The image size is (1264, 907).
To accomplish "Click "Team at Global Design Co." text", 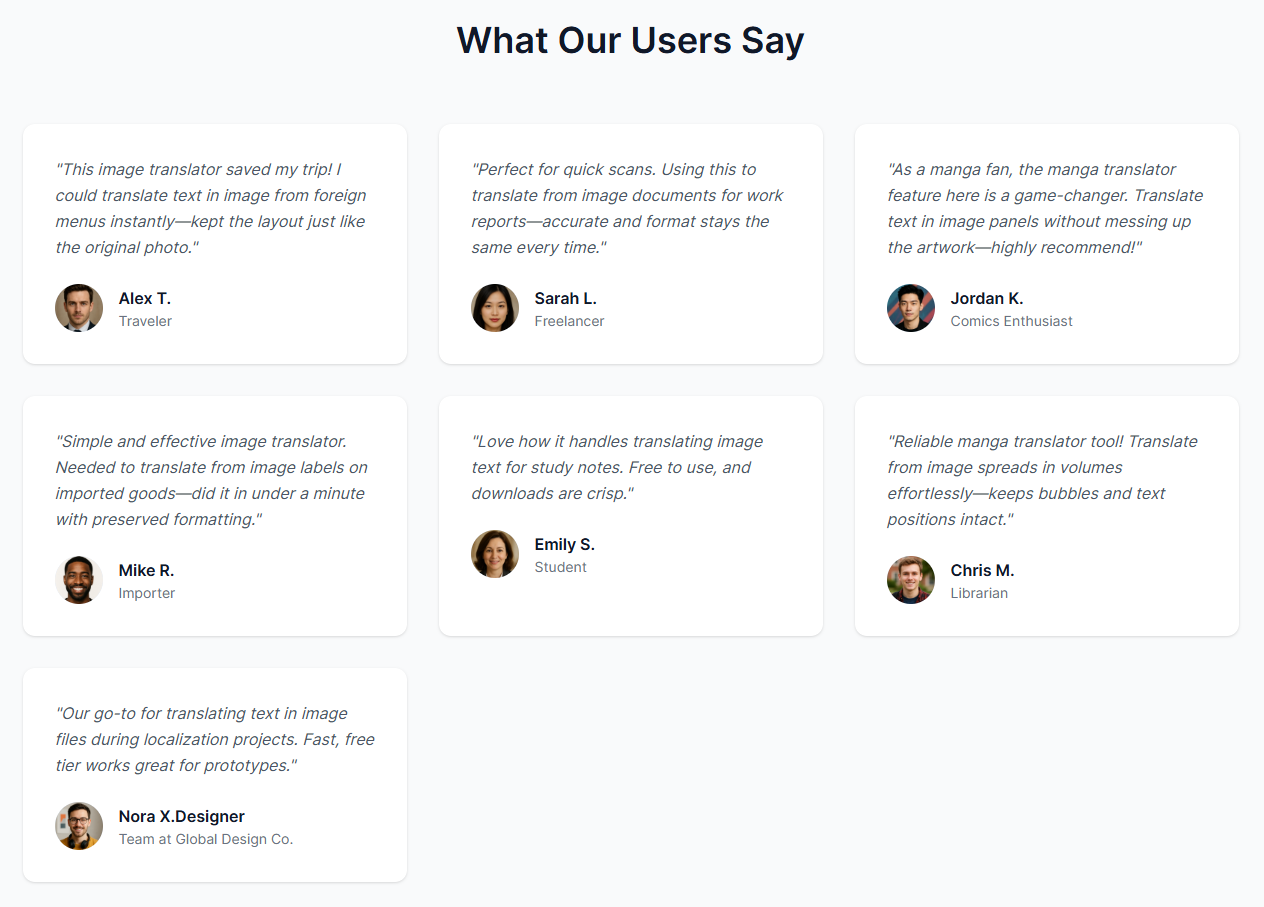I will 206,839.
